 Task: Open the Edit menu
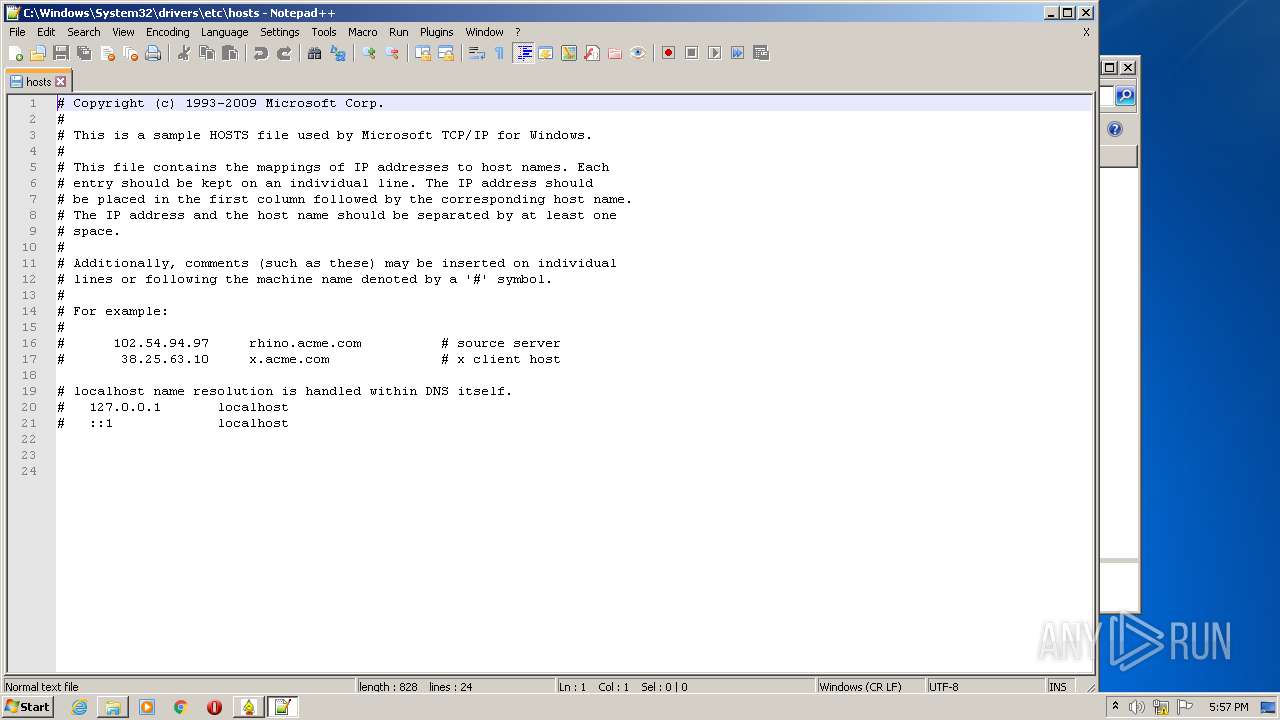[46, 32]
